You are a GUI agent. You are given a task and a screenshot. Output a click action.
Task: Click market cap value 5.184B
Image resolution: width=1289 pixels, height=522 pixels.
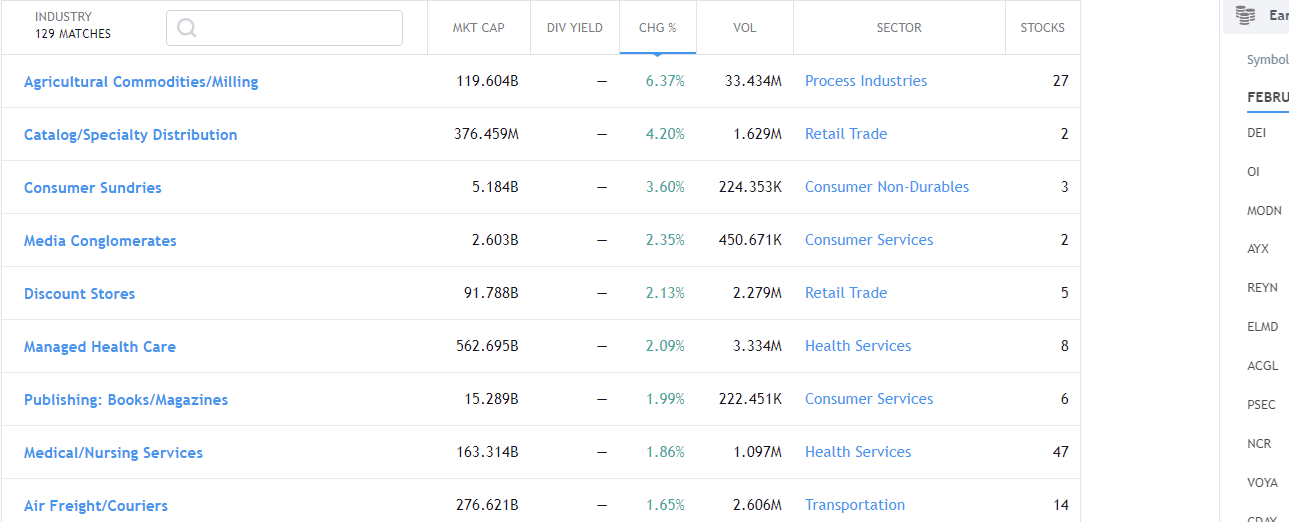(x=495, y=187)
